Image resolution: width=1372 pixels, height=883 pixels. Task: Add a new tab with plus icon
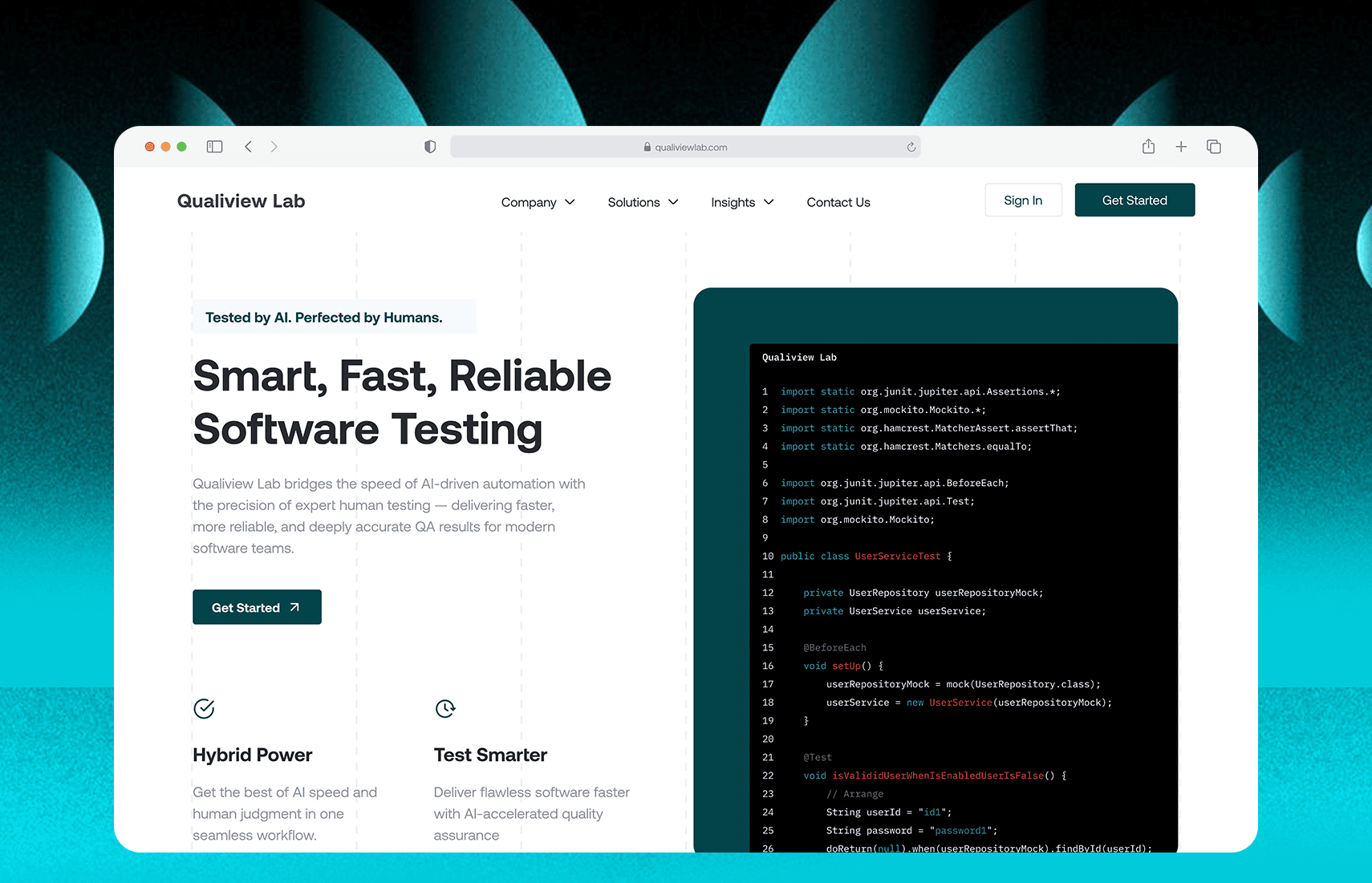[1181, 147]
